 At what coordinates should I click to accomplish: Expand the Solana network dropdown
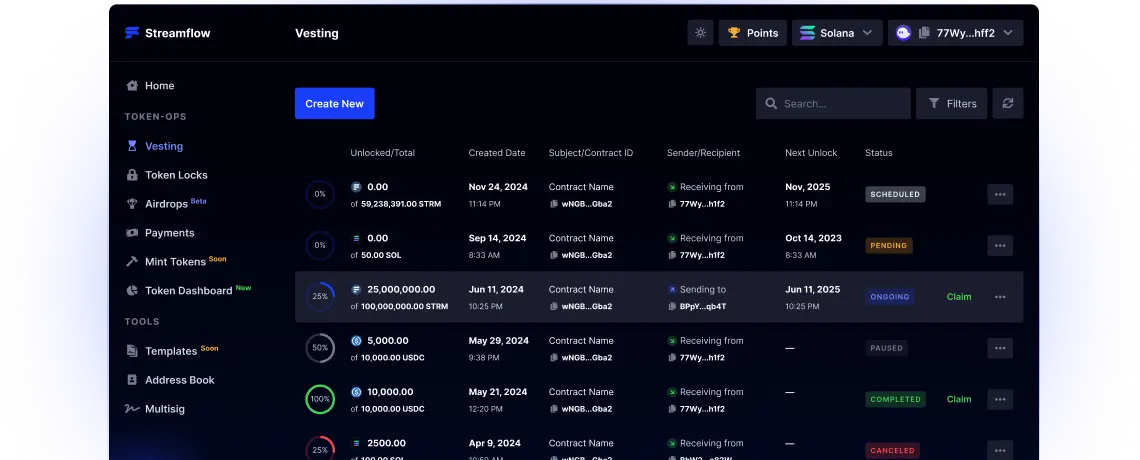837,33
